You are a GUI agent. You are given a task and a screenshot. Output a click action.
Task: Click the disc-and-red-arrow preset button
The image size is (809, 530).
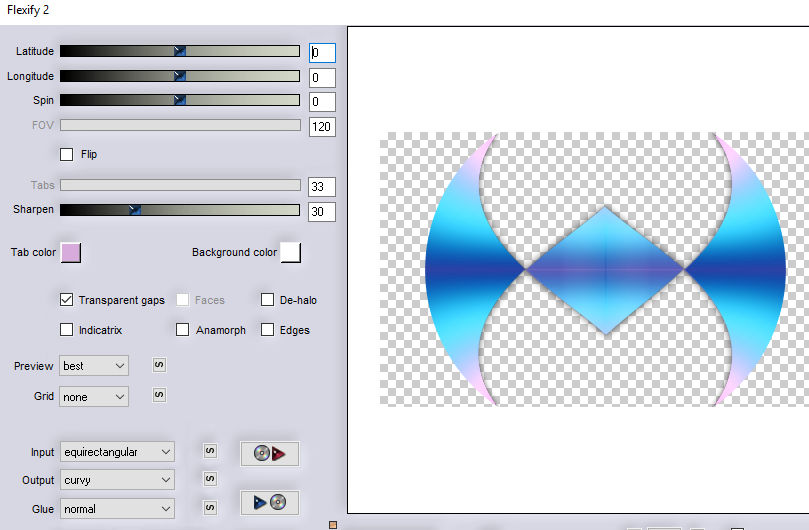269,454
